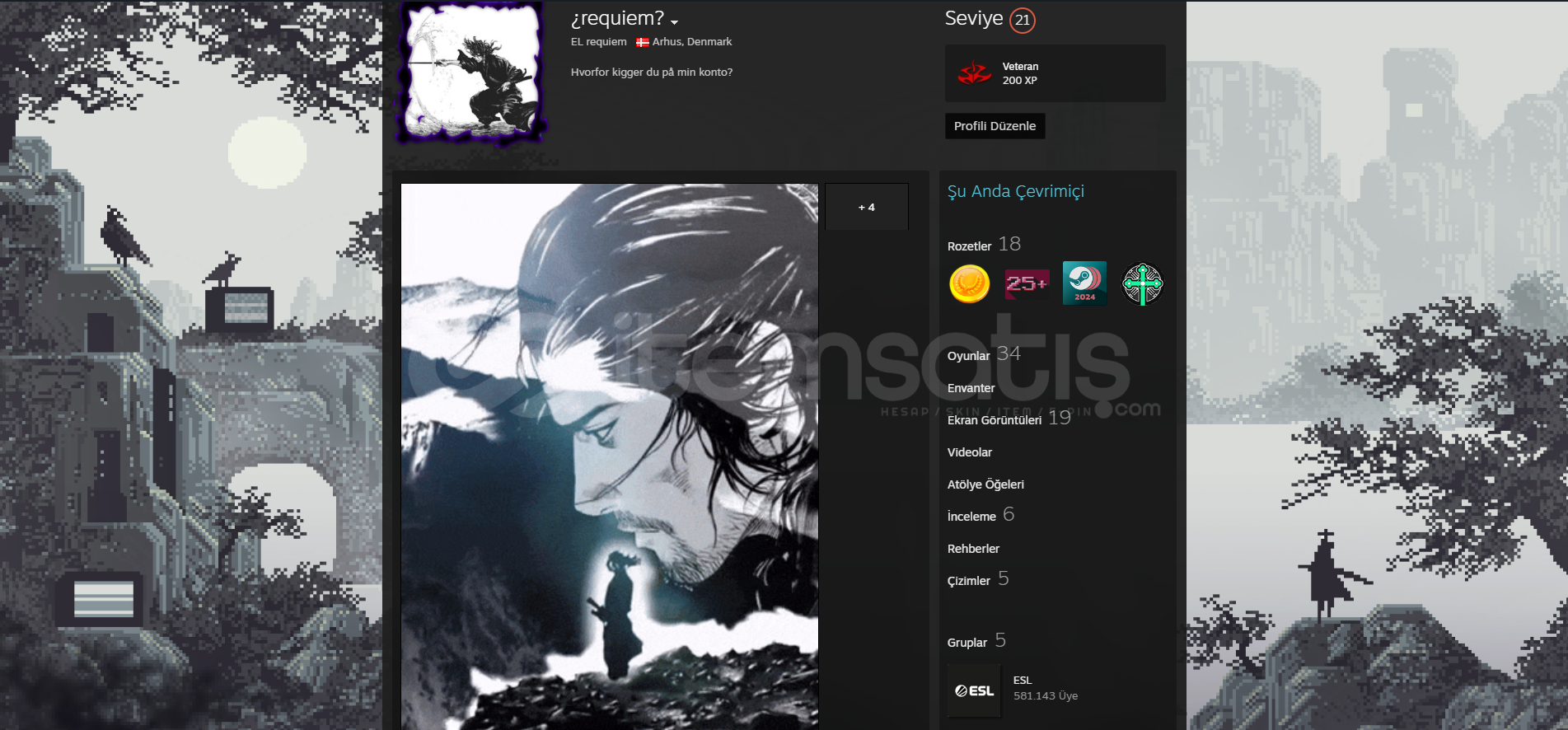
Task: Open the Envanter link
Action: coord(971,388)
